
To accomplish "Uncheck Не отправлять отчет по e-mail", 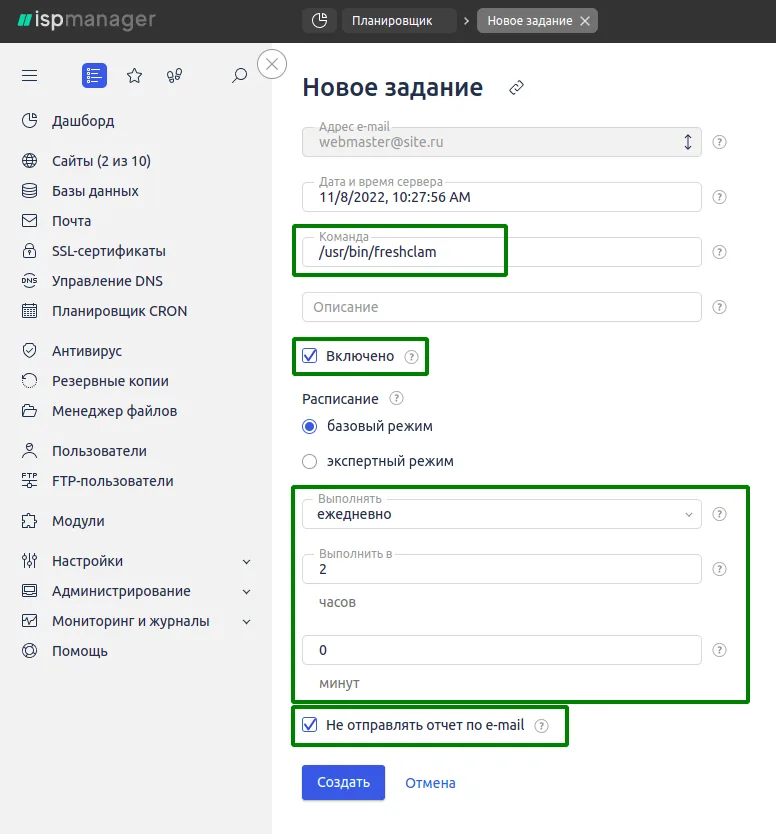I will click(x=312, y=727).
